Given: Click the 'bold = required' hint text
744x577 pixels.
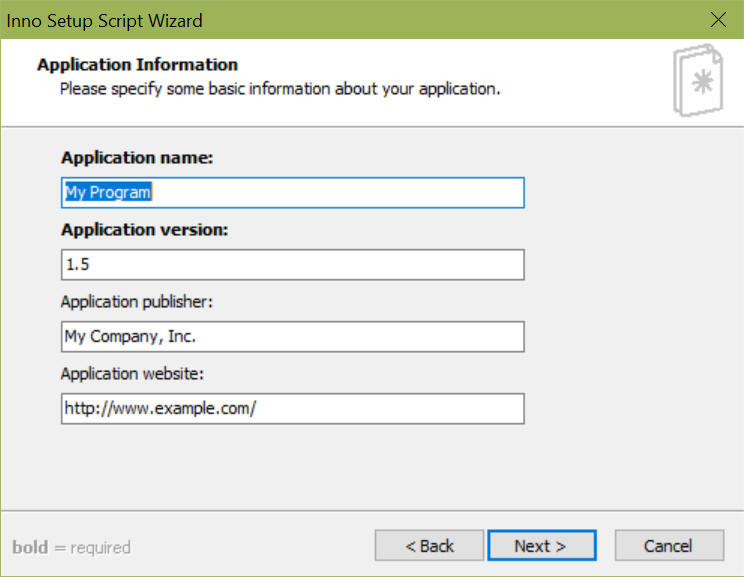Looking at the screenshot, I should pos(72,547).
